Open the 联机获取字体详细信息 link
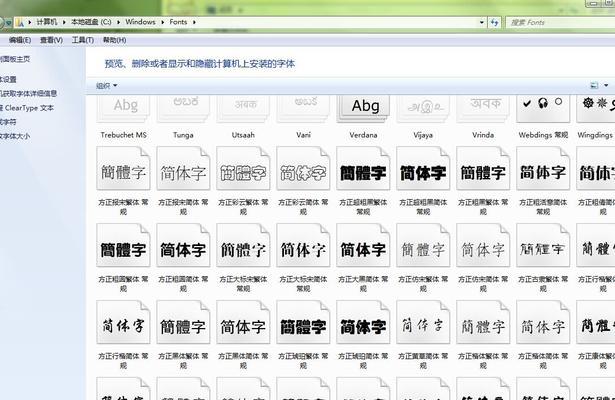Image resolution: width=615 pixels, height=400 pixels. point(28,93)
